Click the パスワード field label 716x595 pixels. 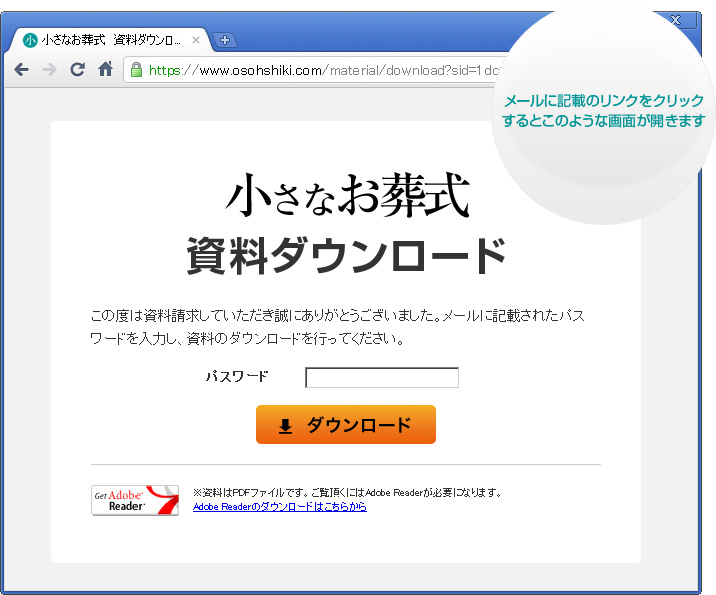[x=237, y=377]
